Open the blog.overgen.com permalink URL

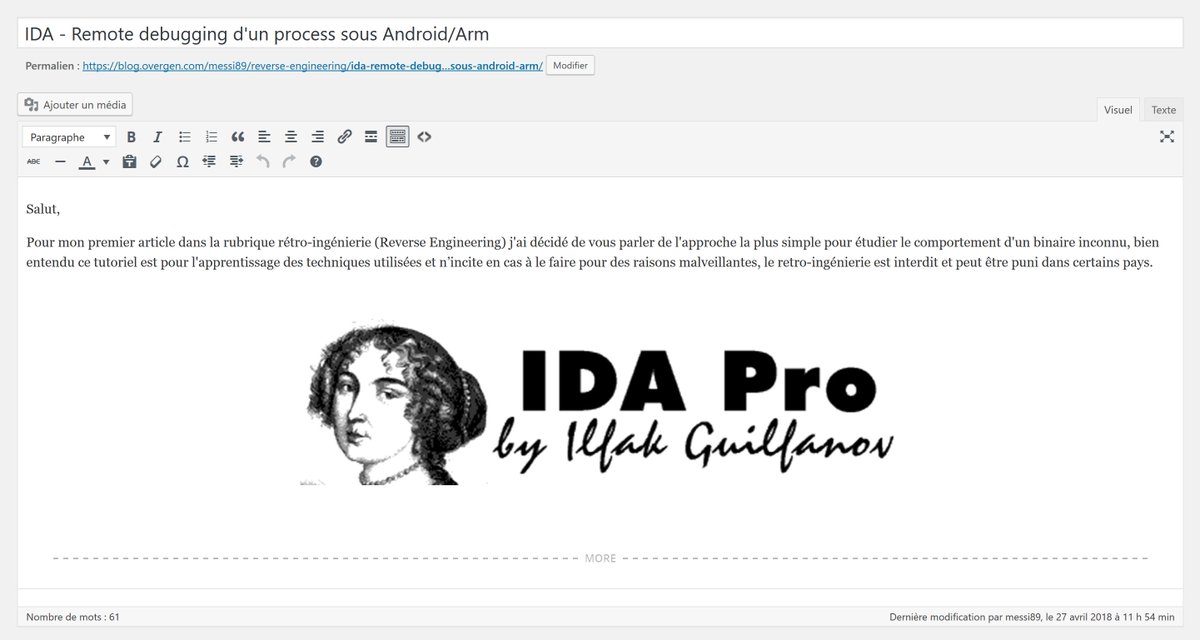click(312, 66)
